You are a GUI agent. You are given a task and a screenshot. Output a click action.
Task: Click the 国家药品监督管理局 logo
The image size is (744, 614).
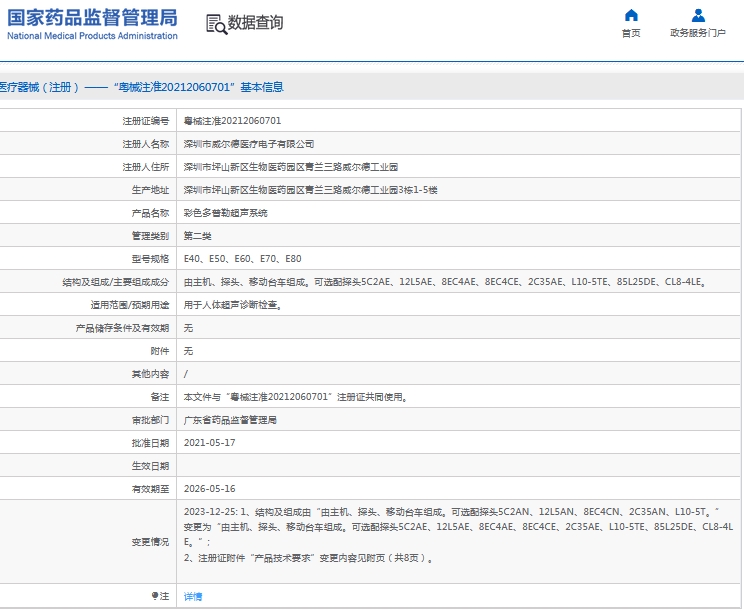[x=92, y=24]
